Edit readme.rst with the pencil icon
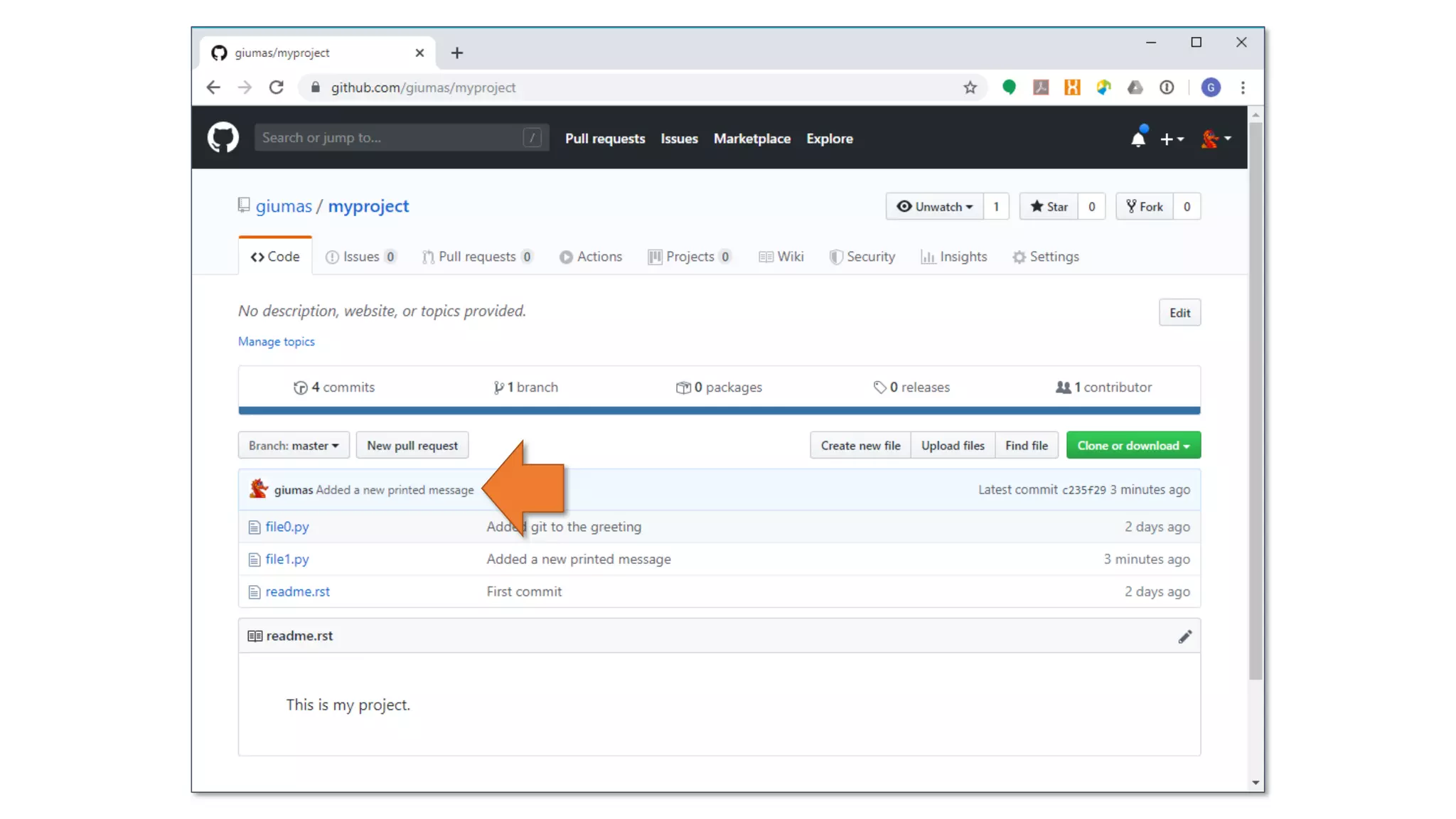 tap(1184, 636)
